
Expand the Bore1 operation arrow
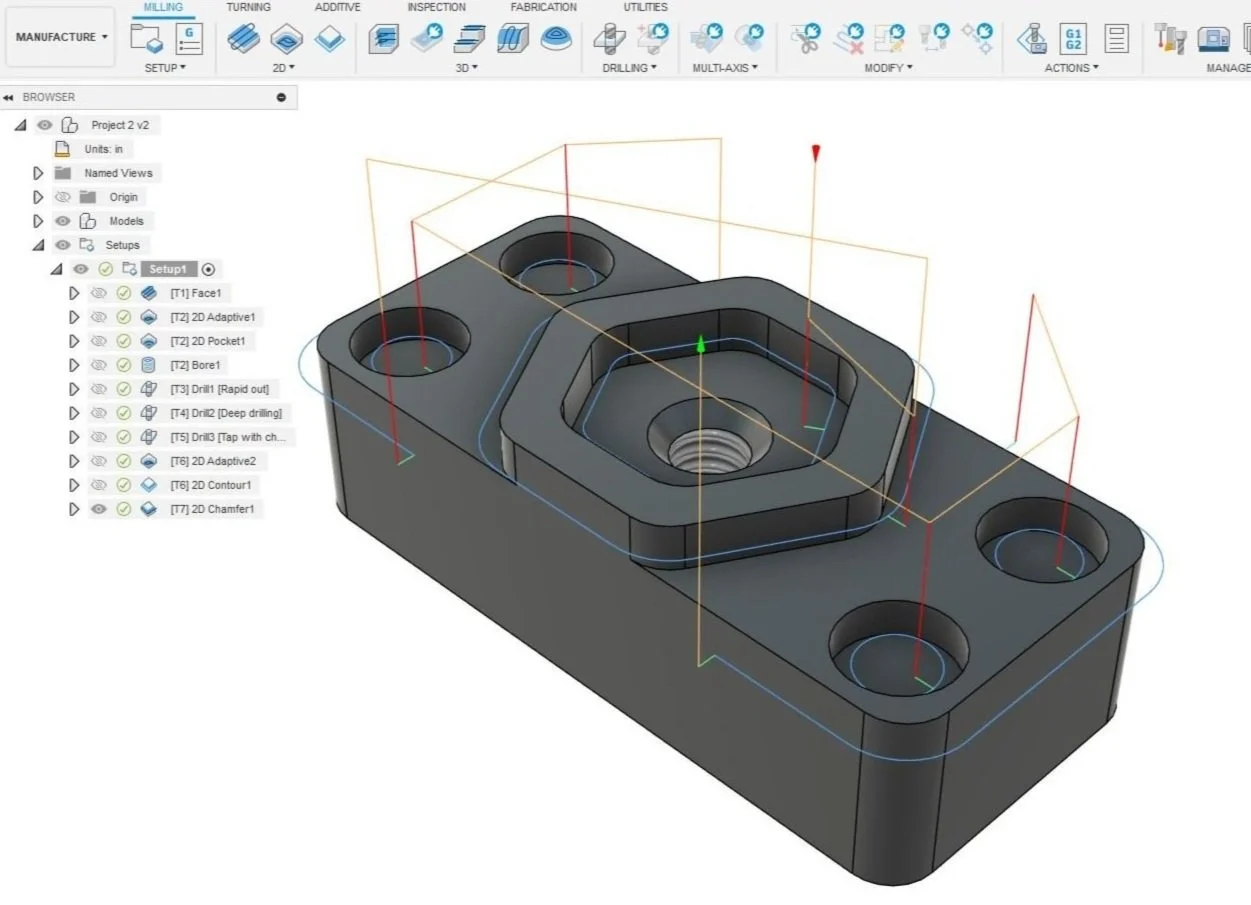74,365
